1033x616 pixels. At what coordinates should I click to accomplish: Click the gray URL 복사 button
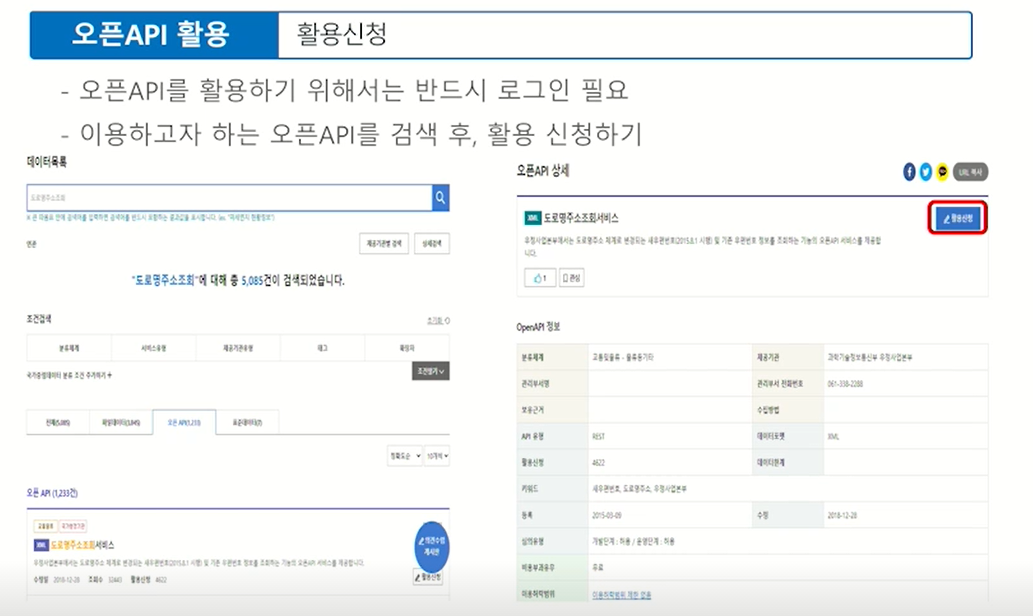click(970, 172)
